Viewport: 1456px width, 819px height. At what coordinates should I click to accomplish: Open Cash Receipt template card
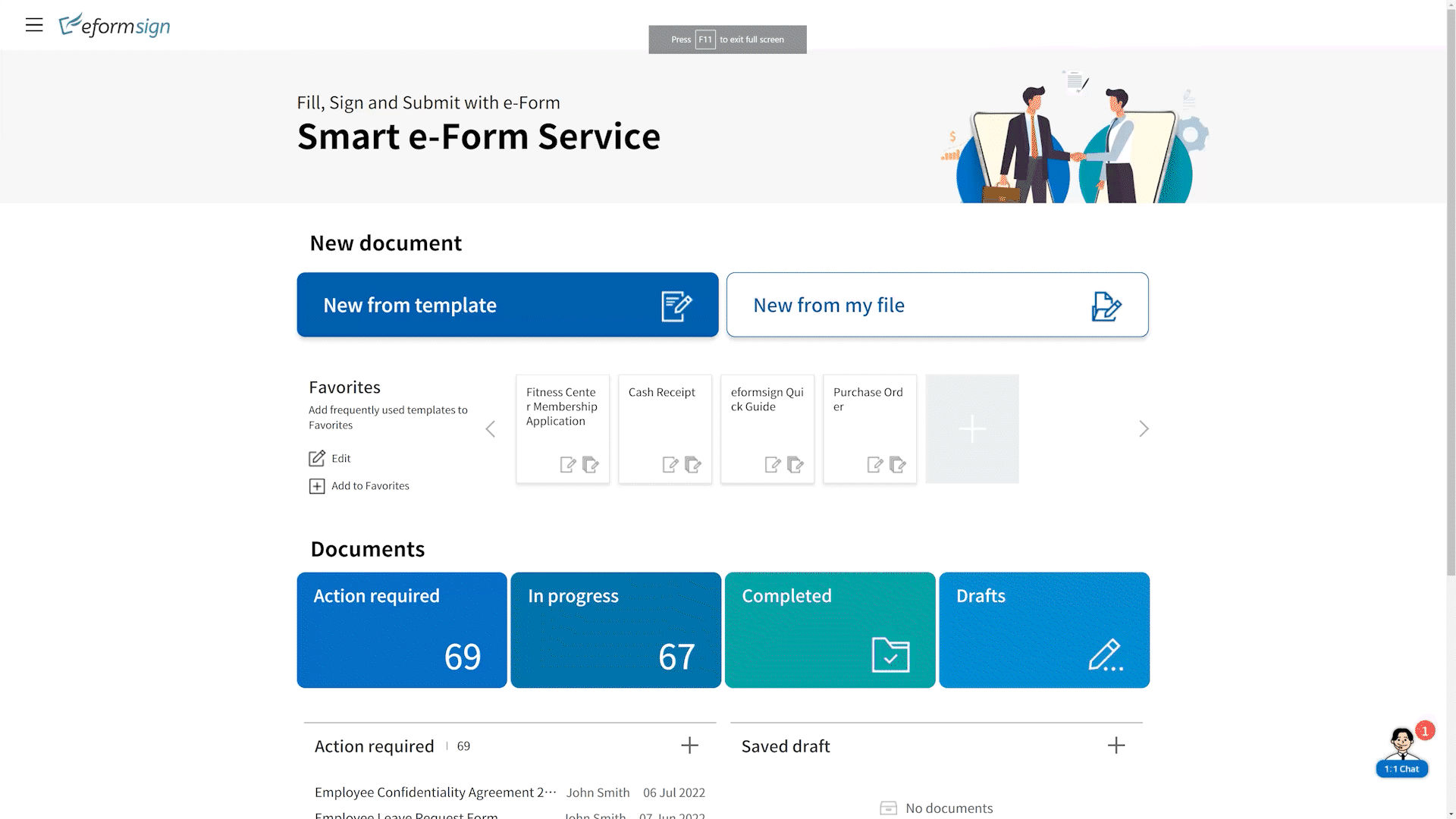(x=665, y=428)
